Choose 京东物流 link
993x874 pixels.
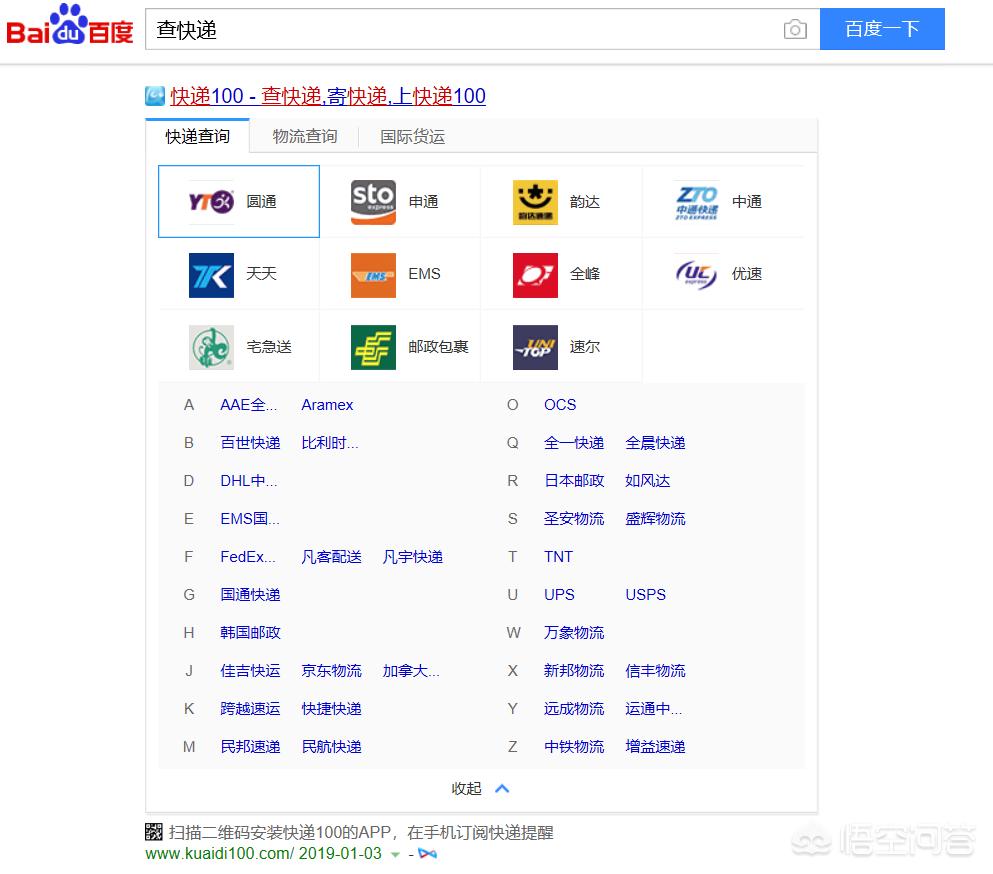pyautogui.click(x=331, y=671)
